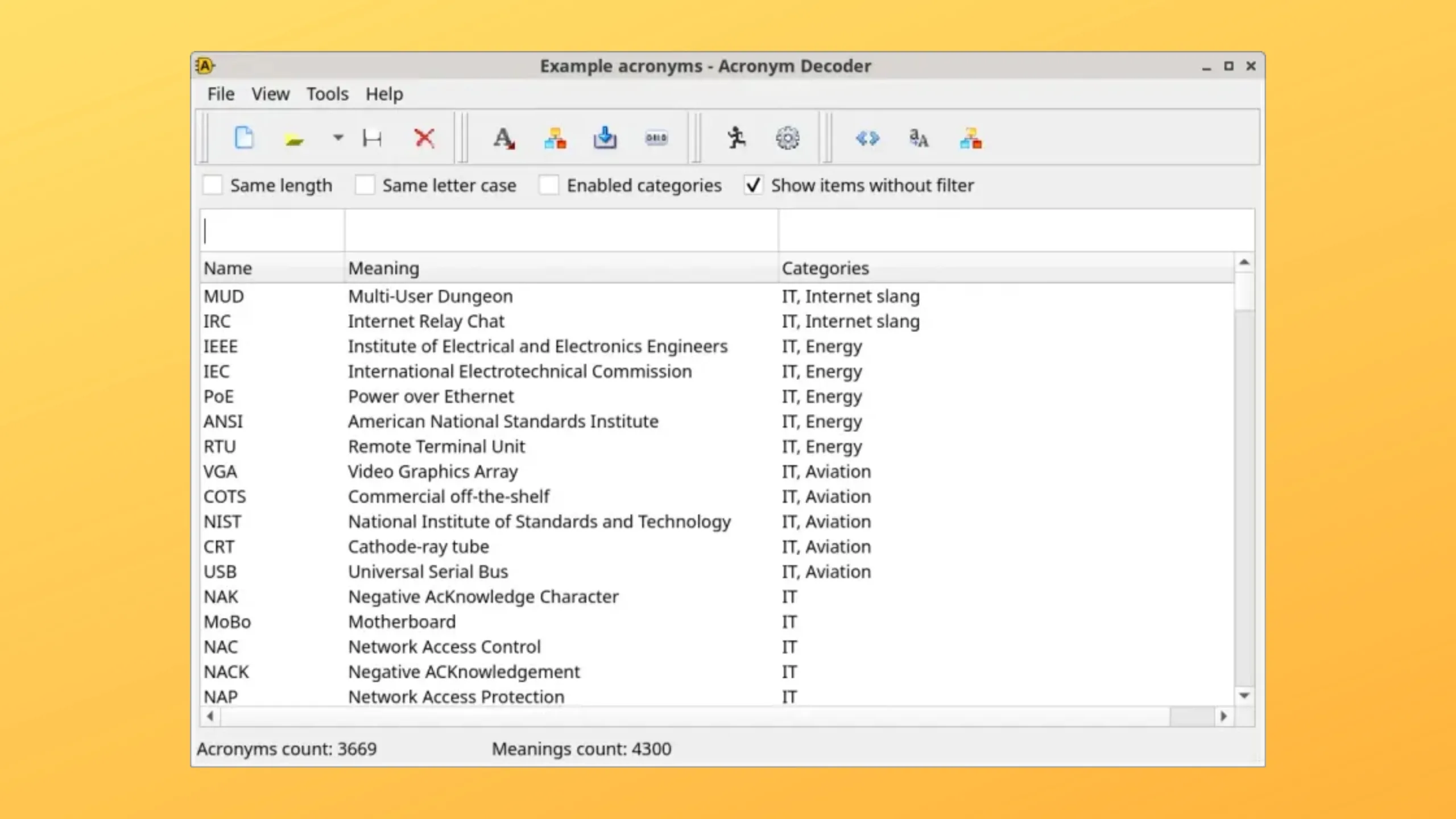Click 'Universal Serial Bus' meaning
1456x819 pixels.
[428, 572]
